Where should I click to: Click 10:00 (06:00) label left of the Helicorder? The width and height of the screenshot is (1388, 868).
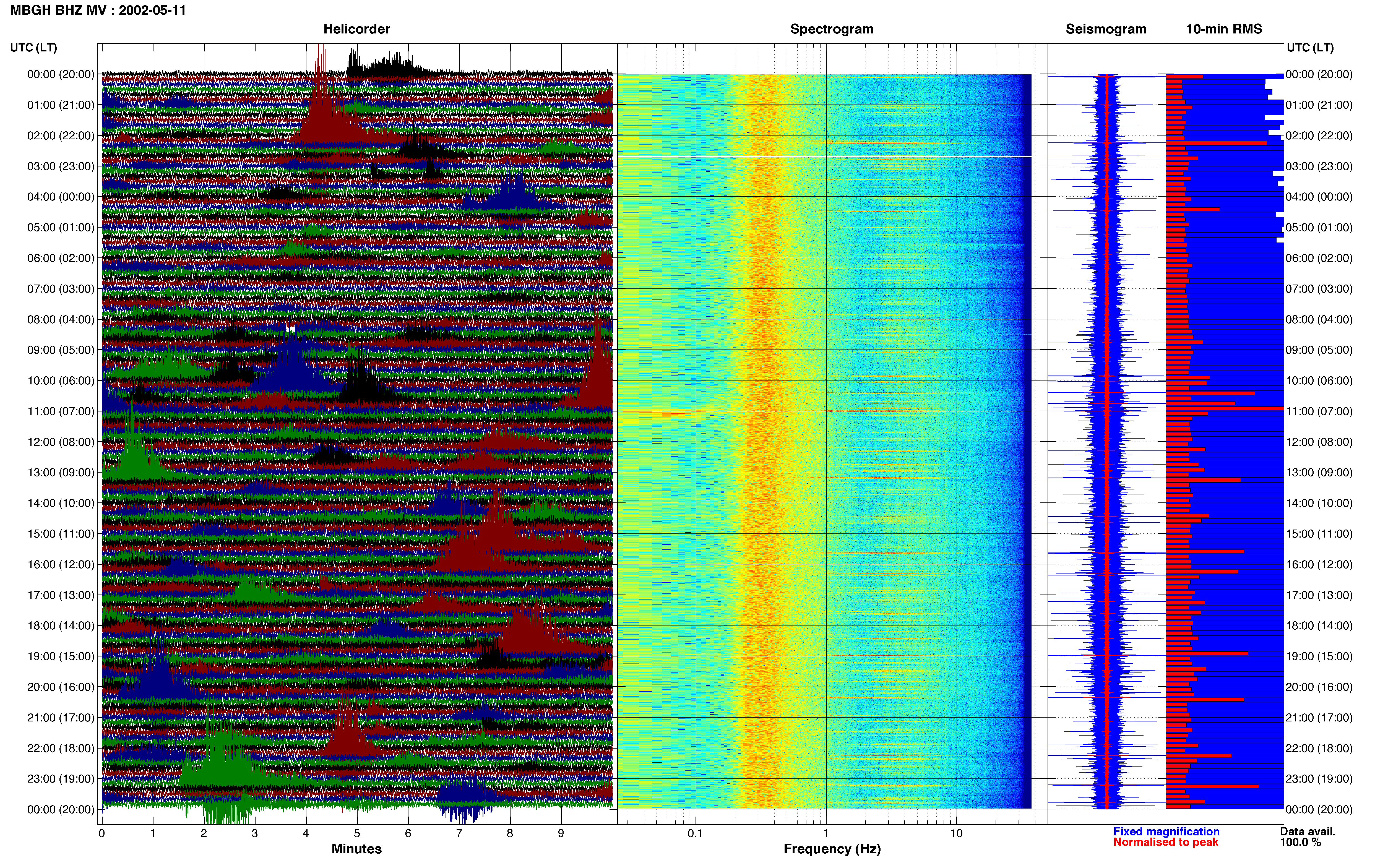(x=61, y=380)
